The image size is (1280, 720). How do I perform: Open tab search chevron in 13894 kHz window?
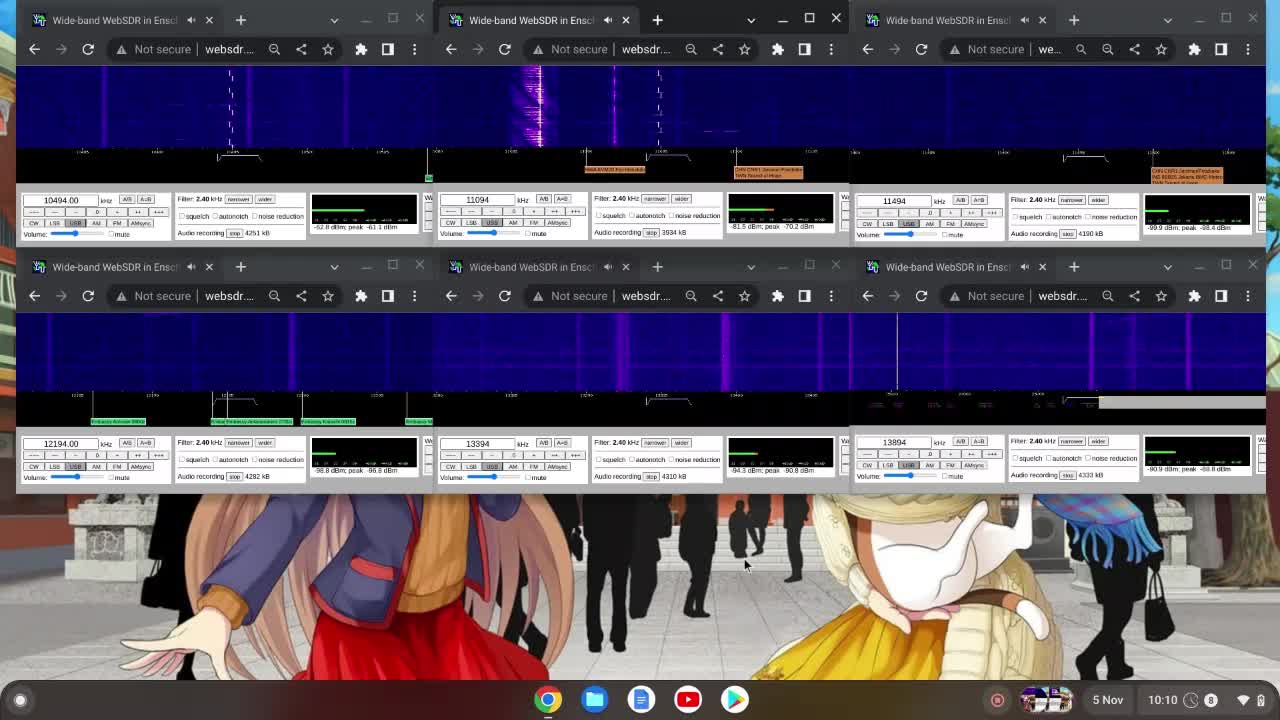[1167, 267]
